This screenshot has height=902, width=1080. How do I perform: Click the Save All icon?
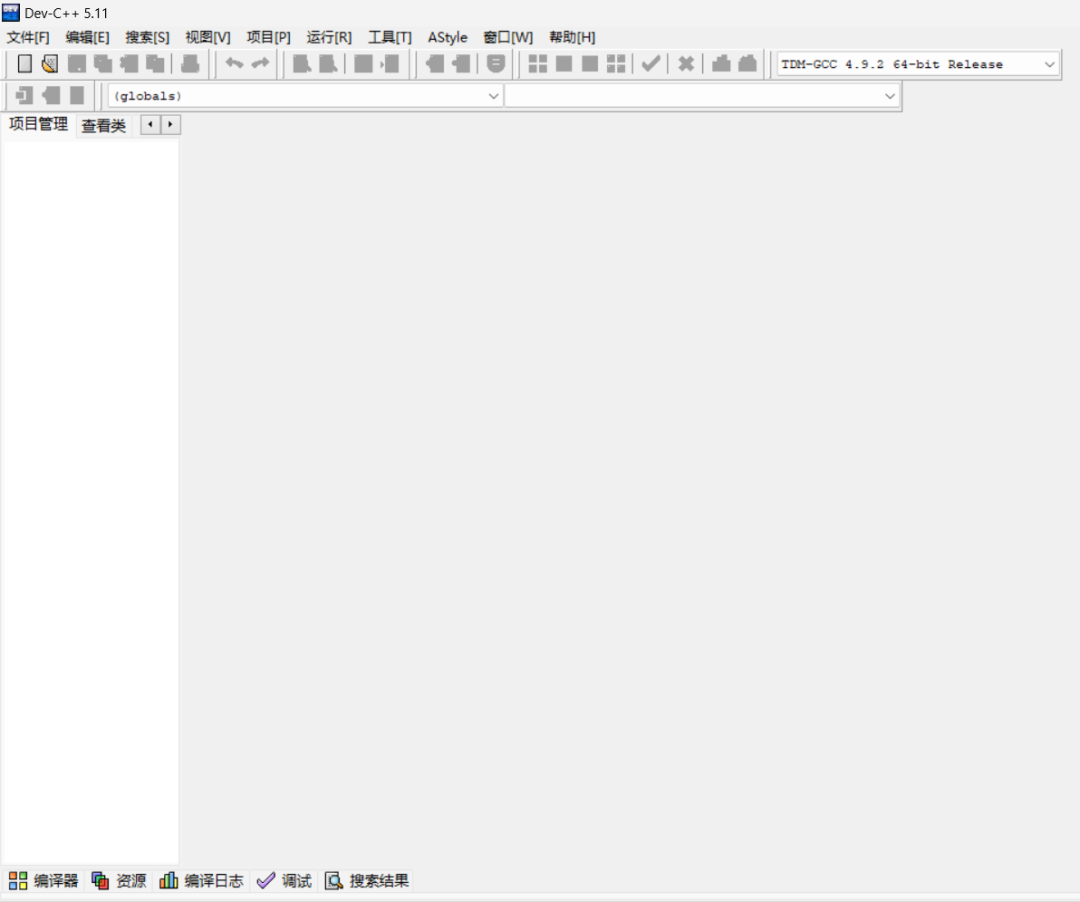click(x=103, y=64)
